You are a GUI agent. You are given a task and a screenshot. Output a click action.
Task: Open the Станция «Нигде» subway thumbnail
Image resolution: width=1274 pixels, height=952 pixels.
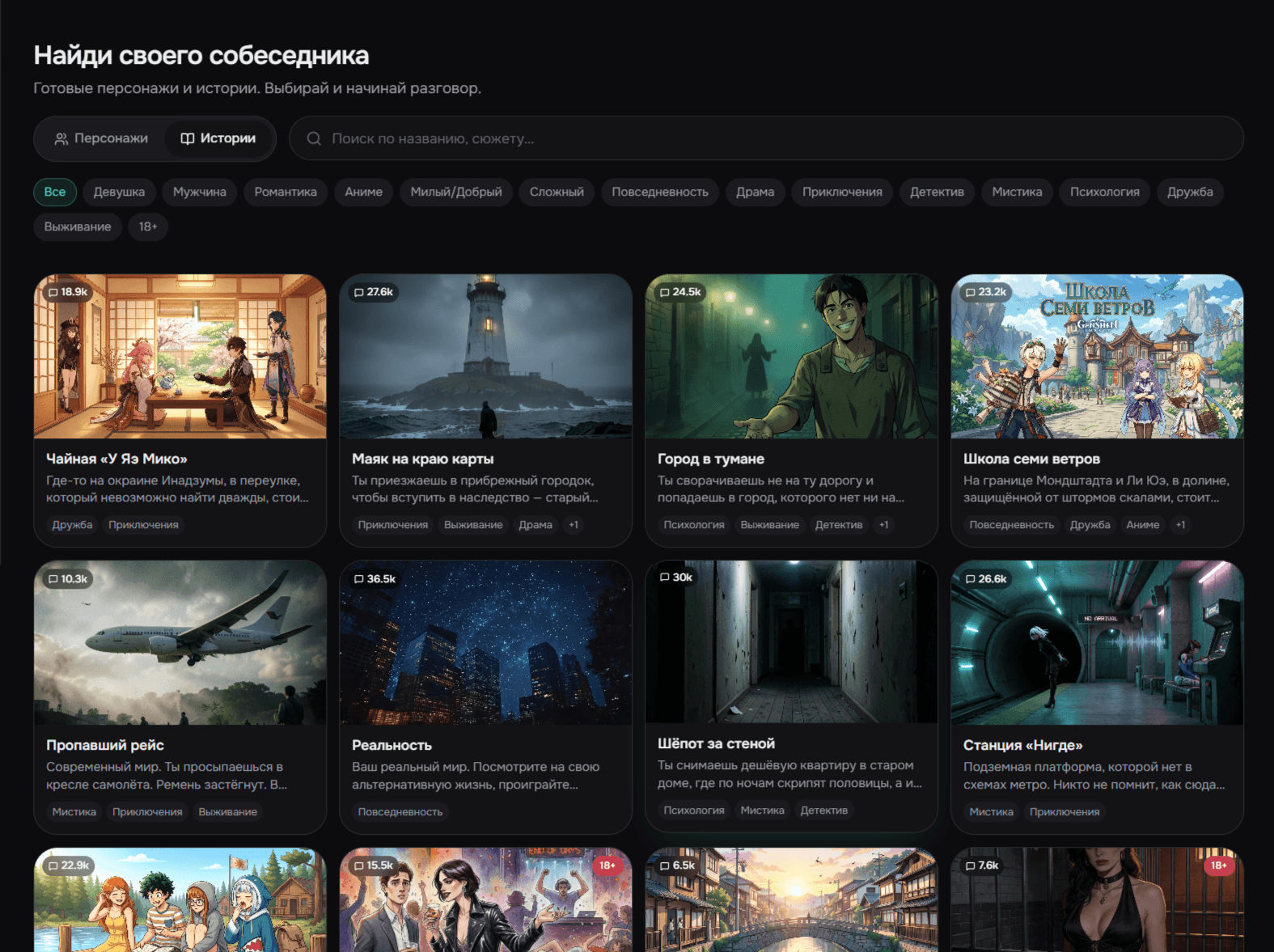(1098, 643)
